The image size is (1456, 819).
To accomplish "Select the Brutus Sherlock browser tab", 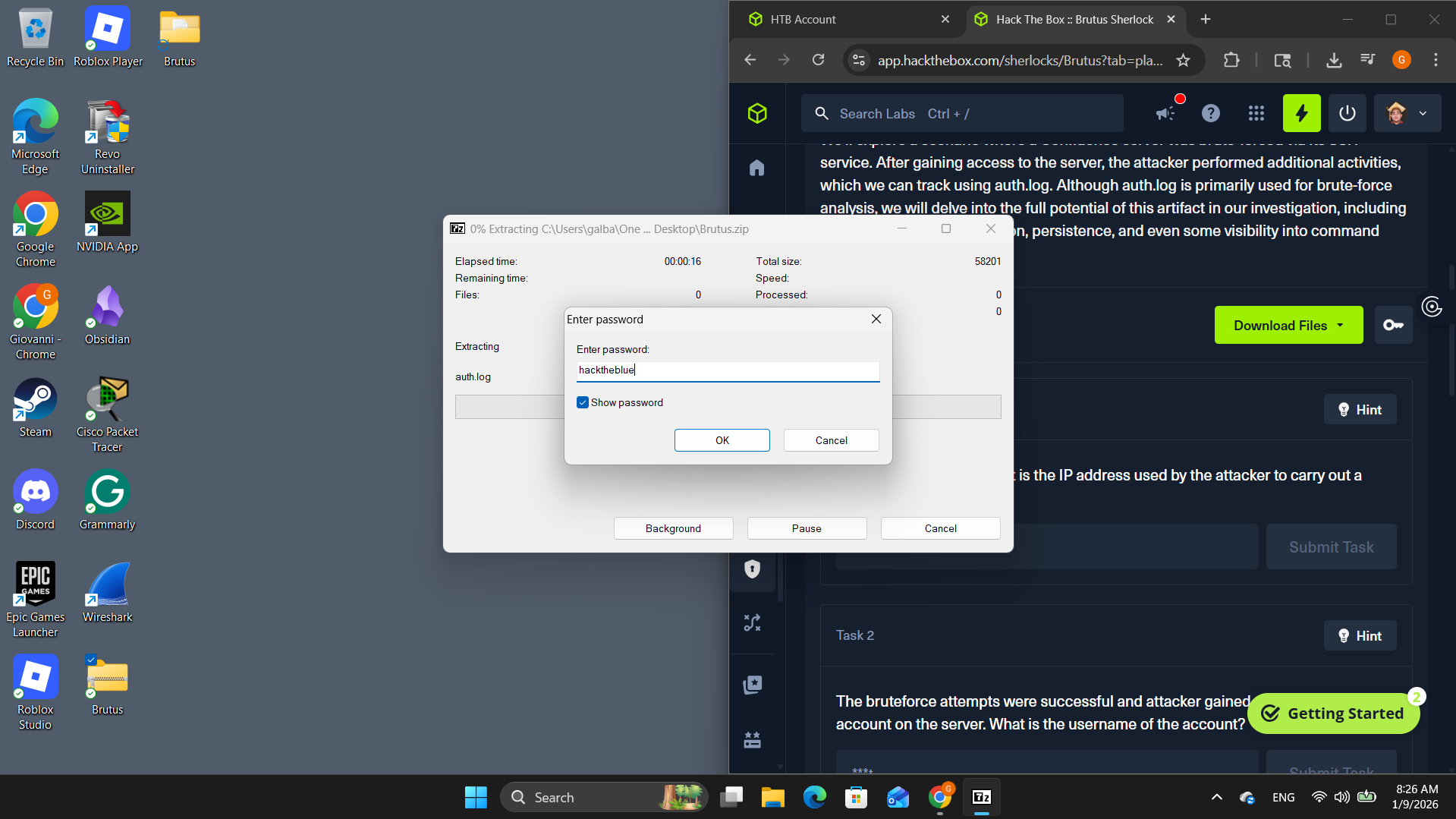I will click(1076, 20).
